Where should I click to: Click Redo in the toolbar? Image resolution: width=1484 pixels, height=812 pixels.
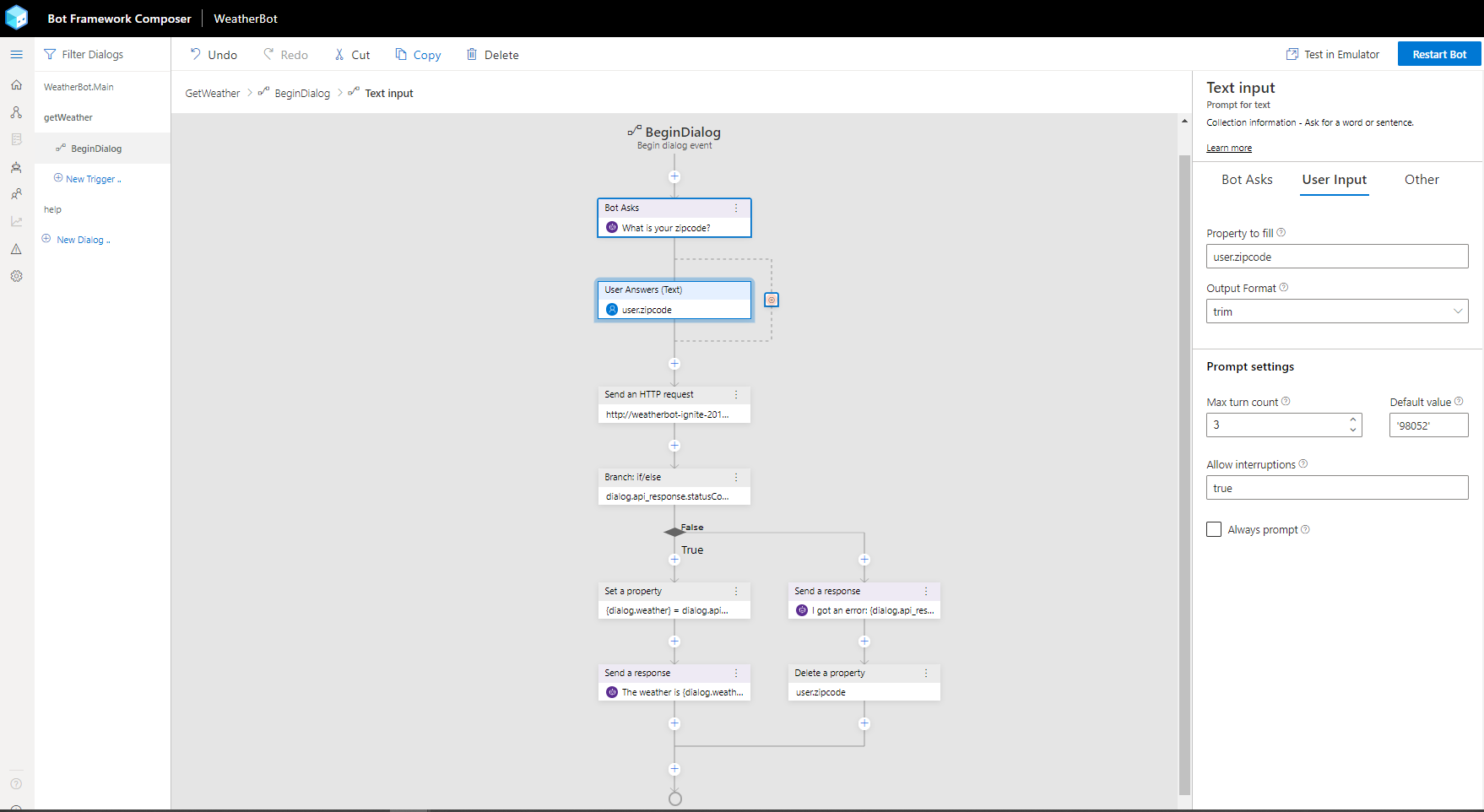coord(285,54)
